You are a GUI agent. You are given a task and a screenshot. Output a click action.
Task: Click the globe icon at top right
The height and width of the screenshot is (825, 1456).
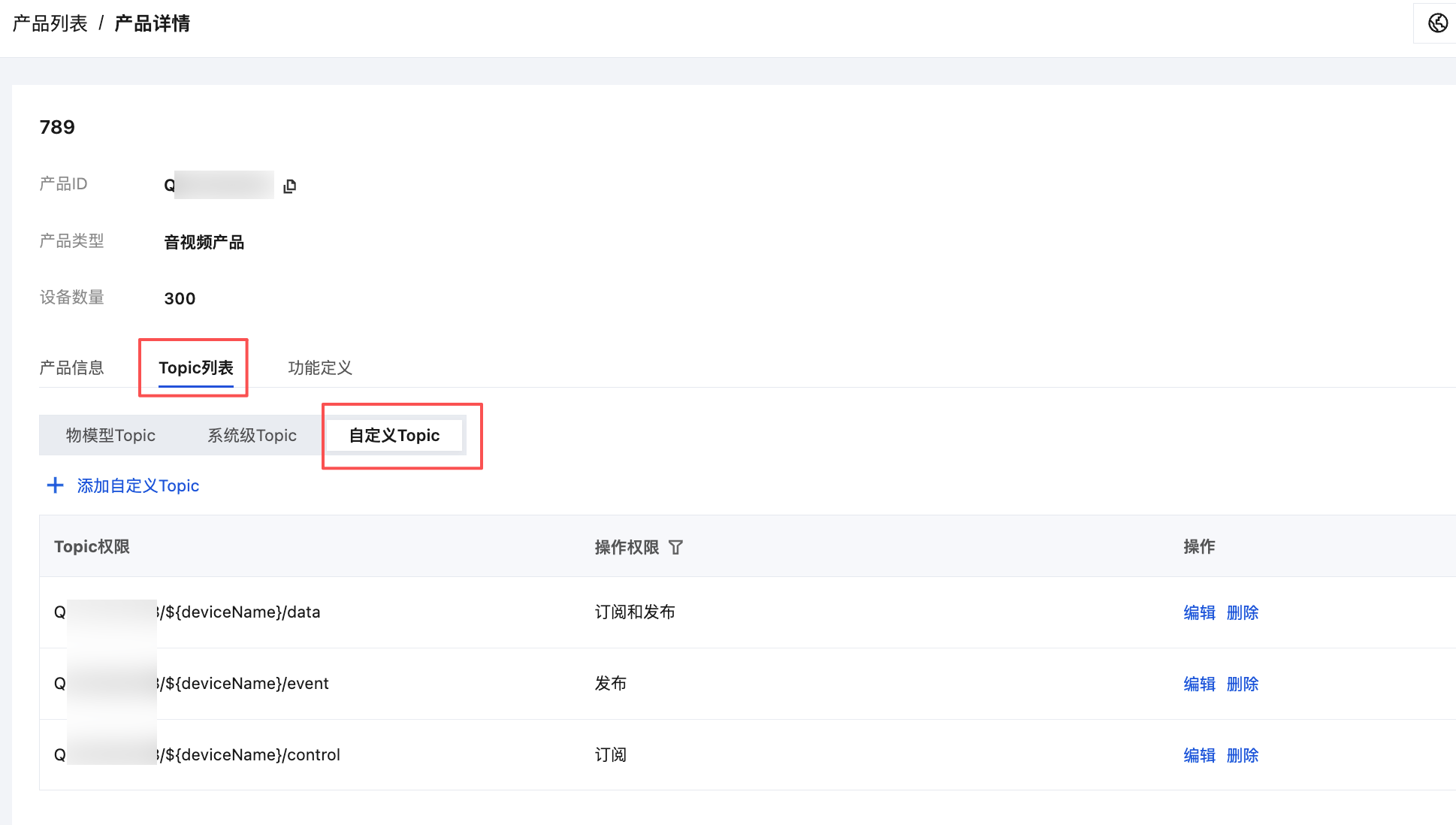[1437, 23]
